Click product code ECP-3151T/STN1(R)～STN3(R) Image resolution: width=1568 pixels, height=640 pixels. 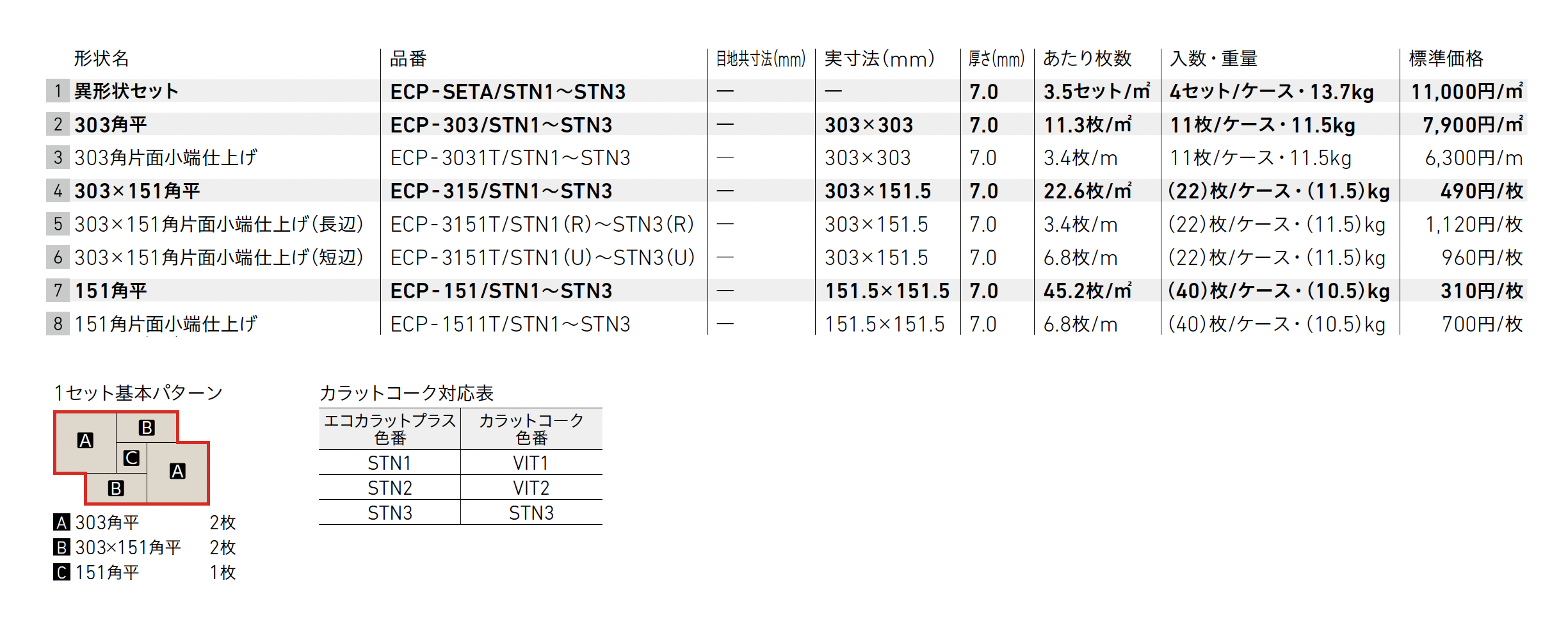click(x=542, y=224)
